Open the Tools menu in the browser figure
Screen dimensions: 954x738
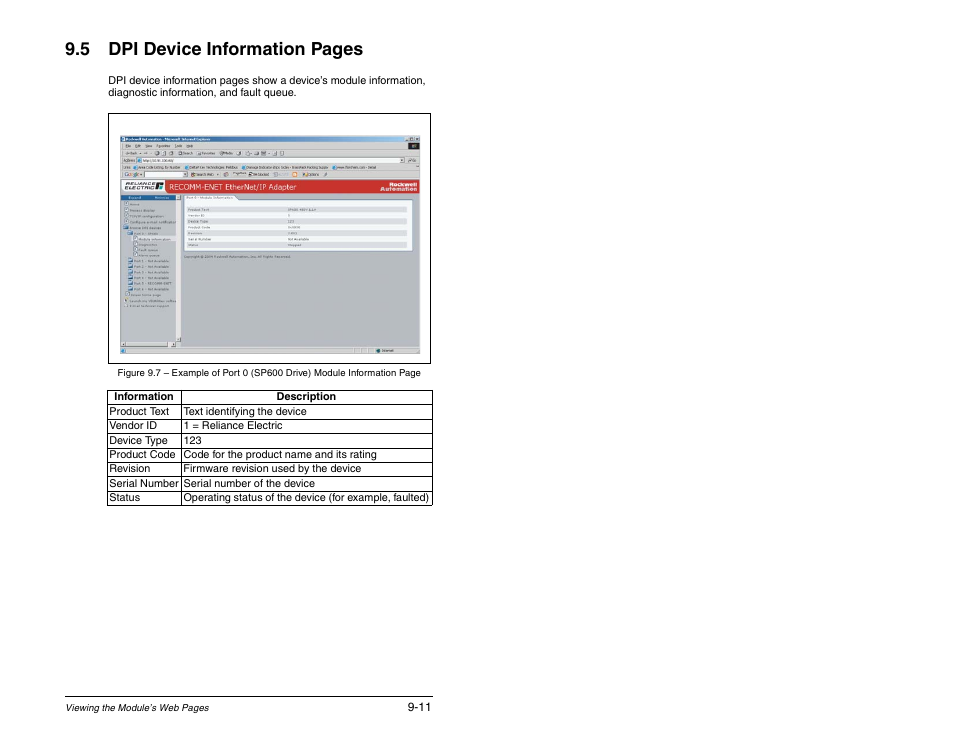[178, 146]
